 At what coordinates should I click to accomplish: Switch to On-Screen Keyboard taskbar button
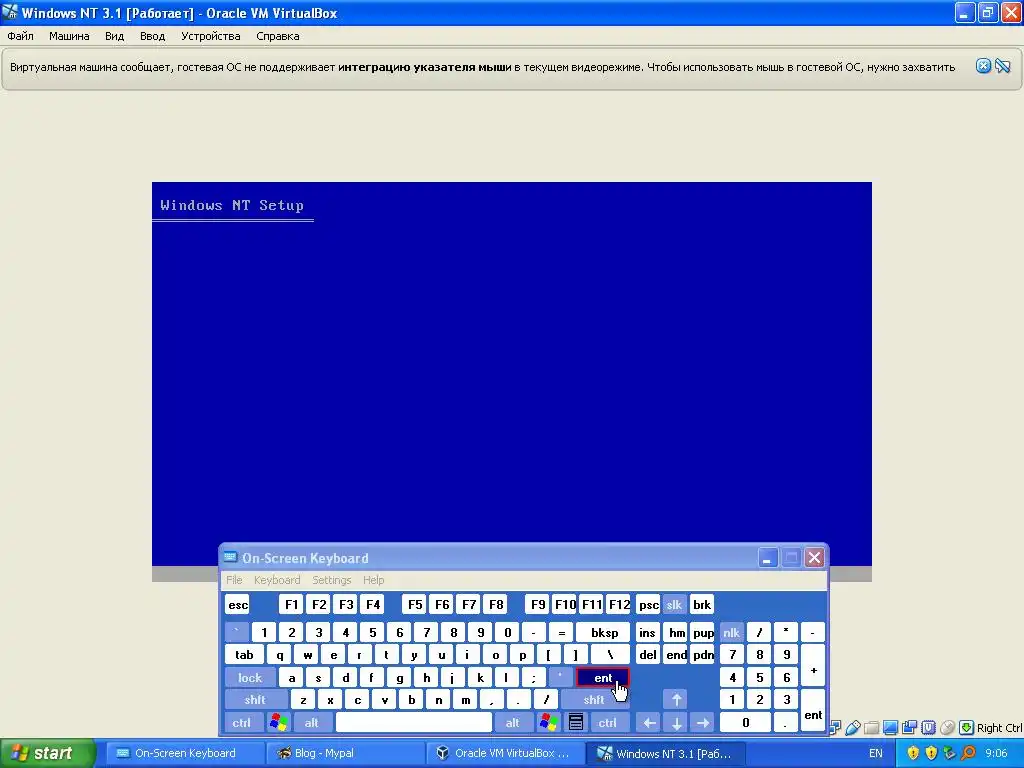184,753
